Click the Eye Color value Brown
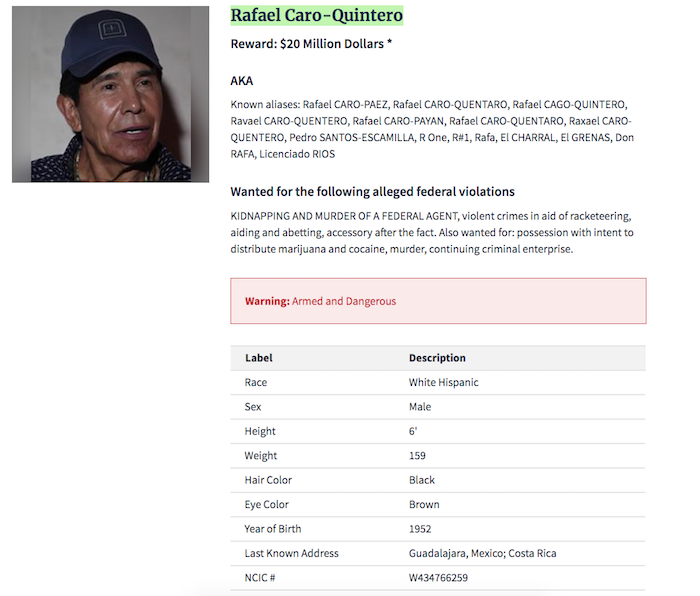 pyautogui.click(x=424, y=505)
